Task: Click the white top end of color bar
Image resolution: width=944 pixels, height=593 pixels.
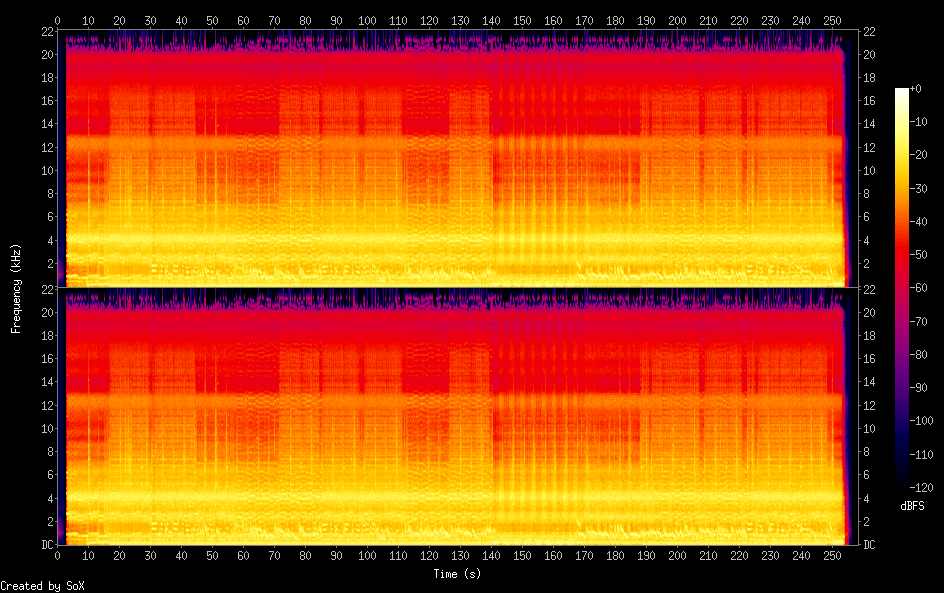Action: (x=902, y=92)
